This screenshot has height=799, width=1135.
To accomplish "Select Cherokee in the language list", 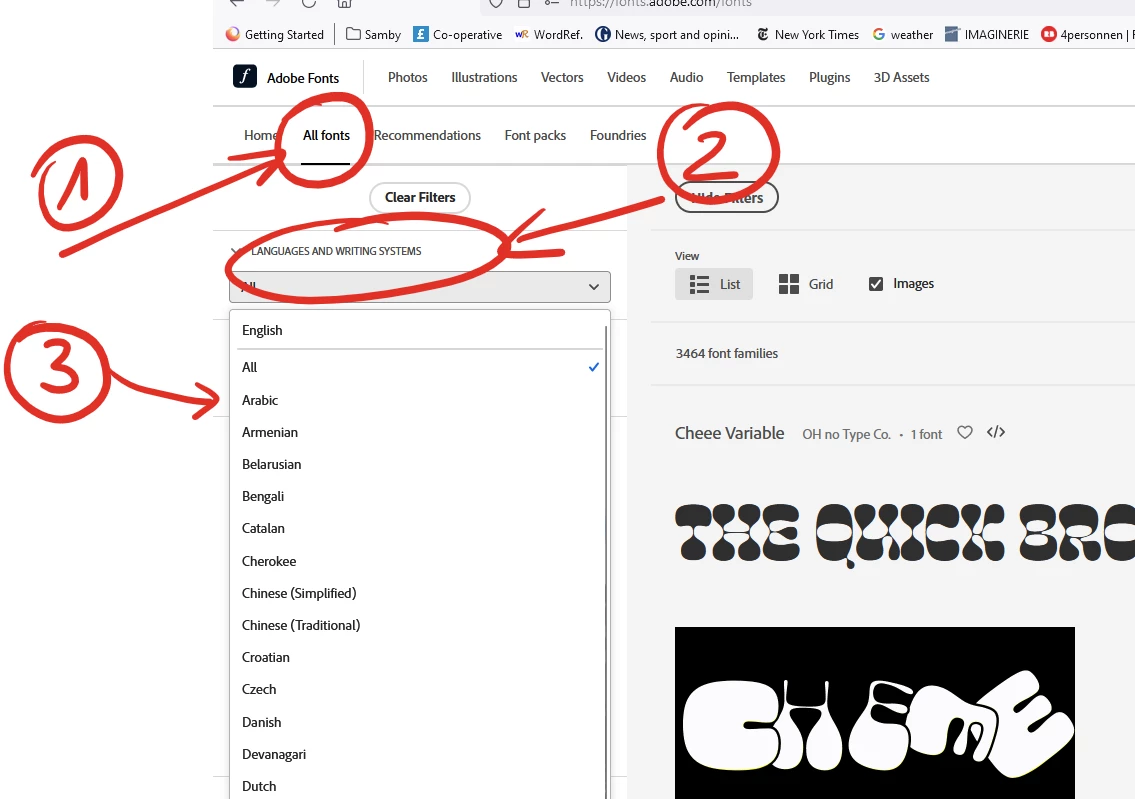I will coord(418,561).
